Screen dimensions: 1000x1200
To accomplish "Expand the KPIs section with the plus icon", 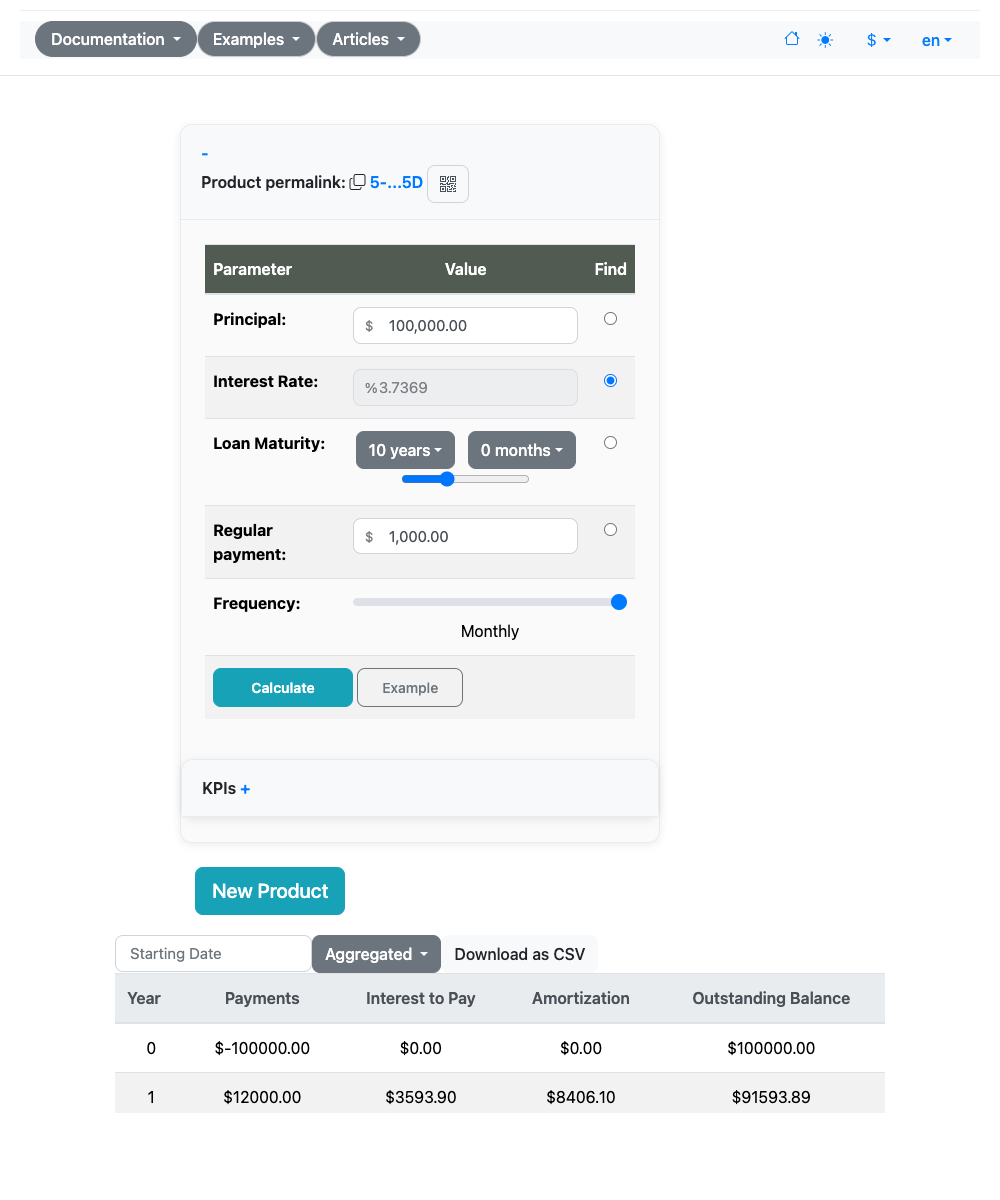I will click(245, 788).
